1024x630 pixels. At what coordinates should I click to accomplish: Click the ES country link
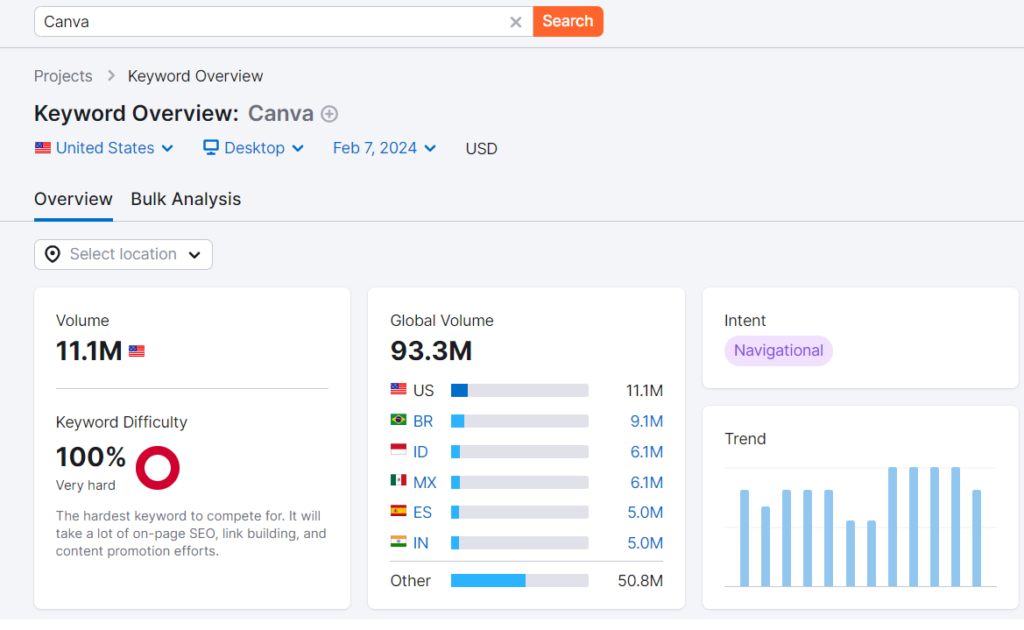tap(423, 512)
